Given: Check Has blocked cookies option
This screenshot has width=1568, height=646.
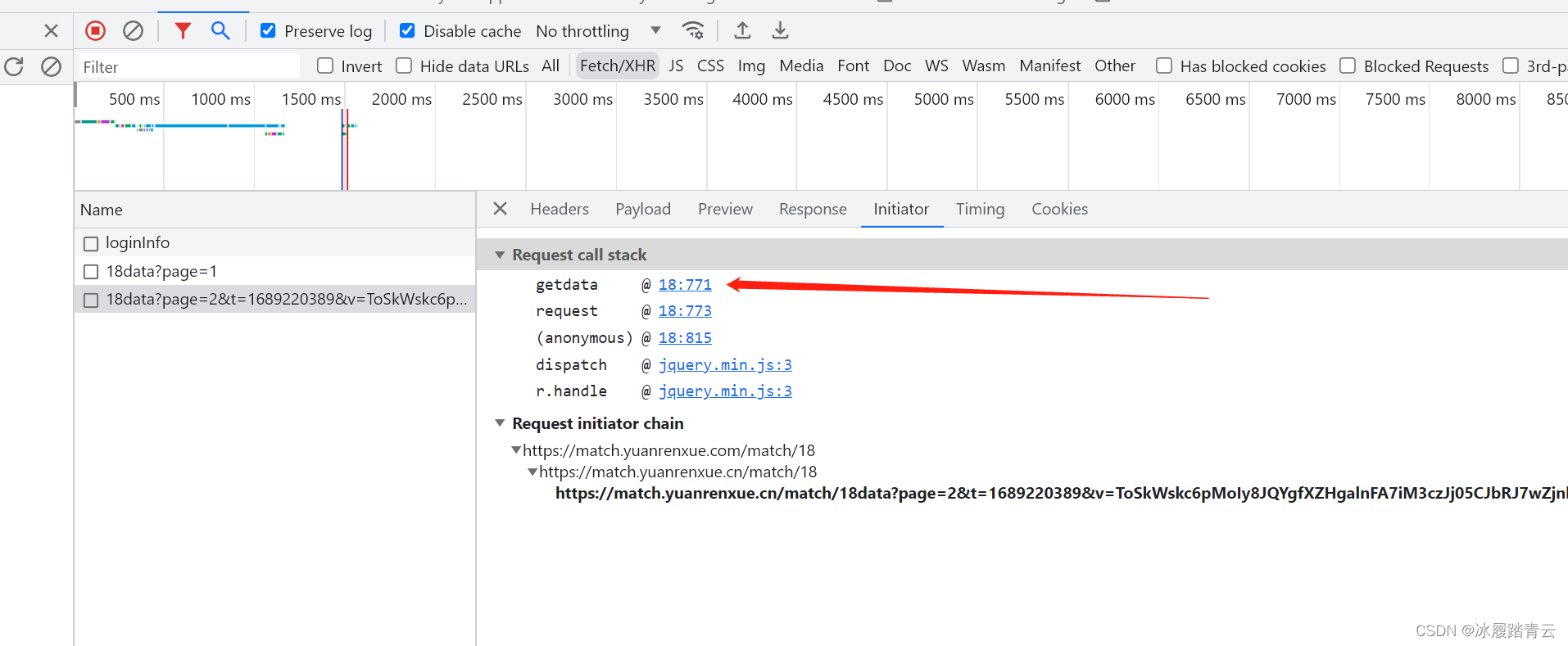Looking at the screenshot, I should tap(1163, 66).
